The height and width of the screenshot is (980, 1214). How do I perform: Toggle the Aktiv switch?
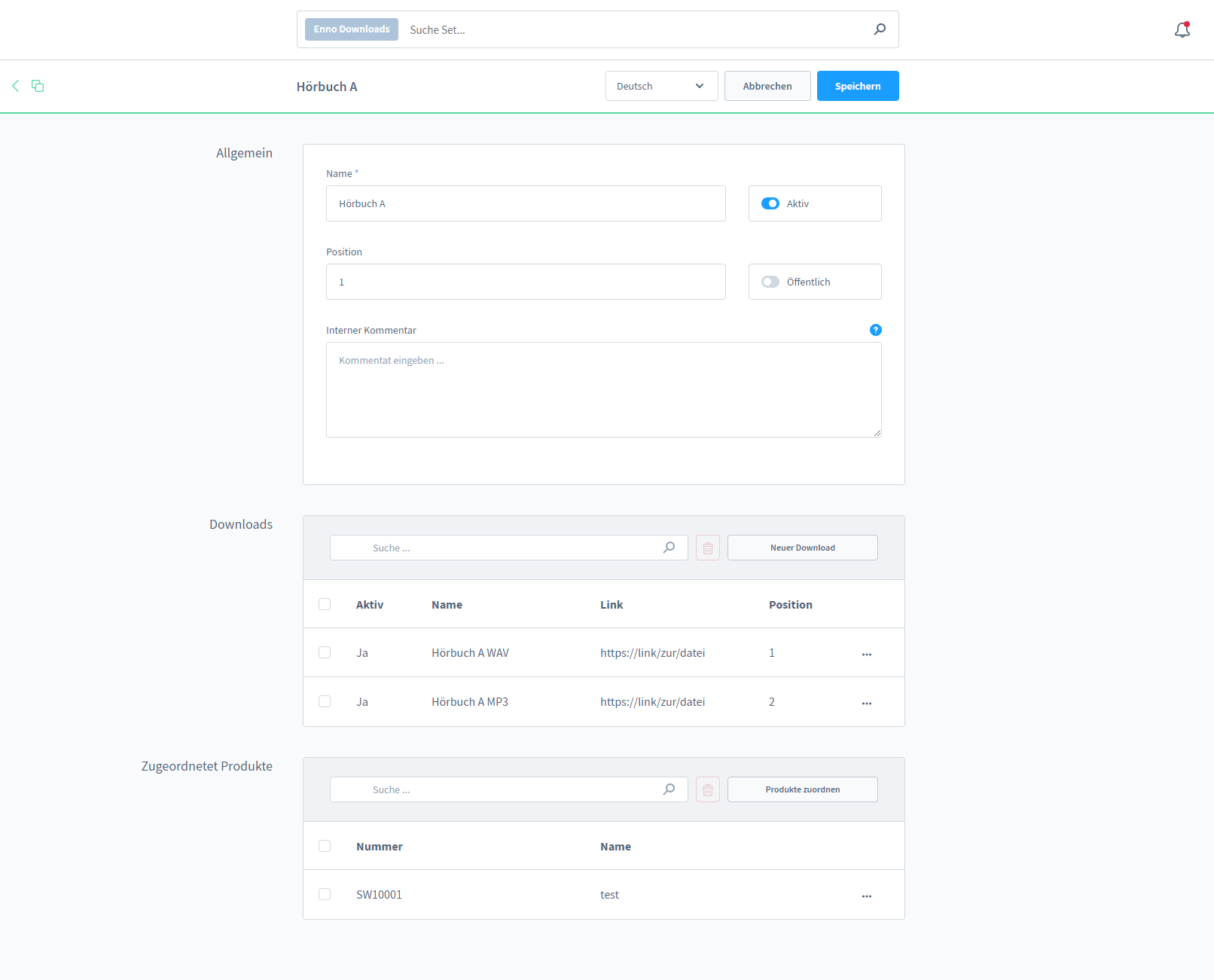click(770, 203)
